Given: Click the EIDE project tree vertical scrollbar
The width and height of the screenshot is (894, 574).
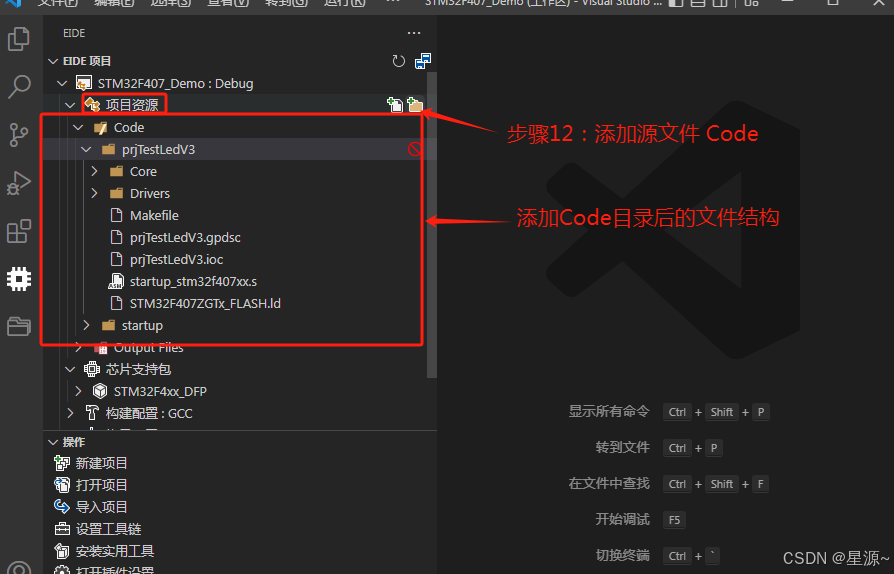Looking at the screenshot, I should [432, 225].
